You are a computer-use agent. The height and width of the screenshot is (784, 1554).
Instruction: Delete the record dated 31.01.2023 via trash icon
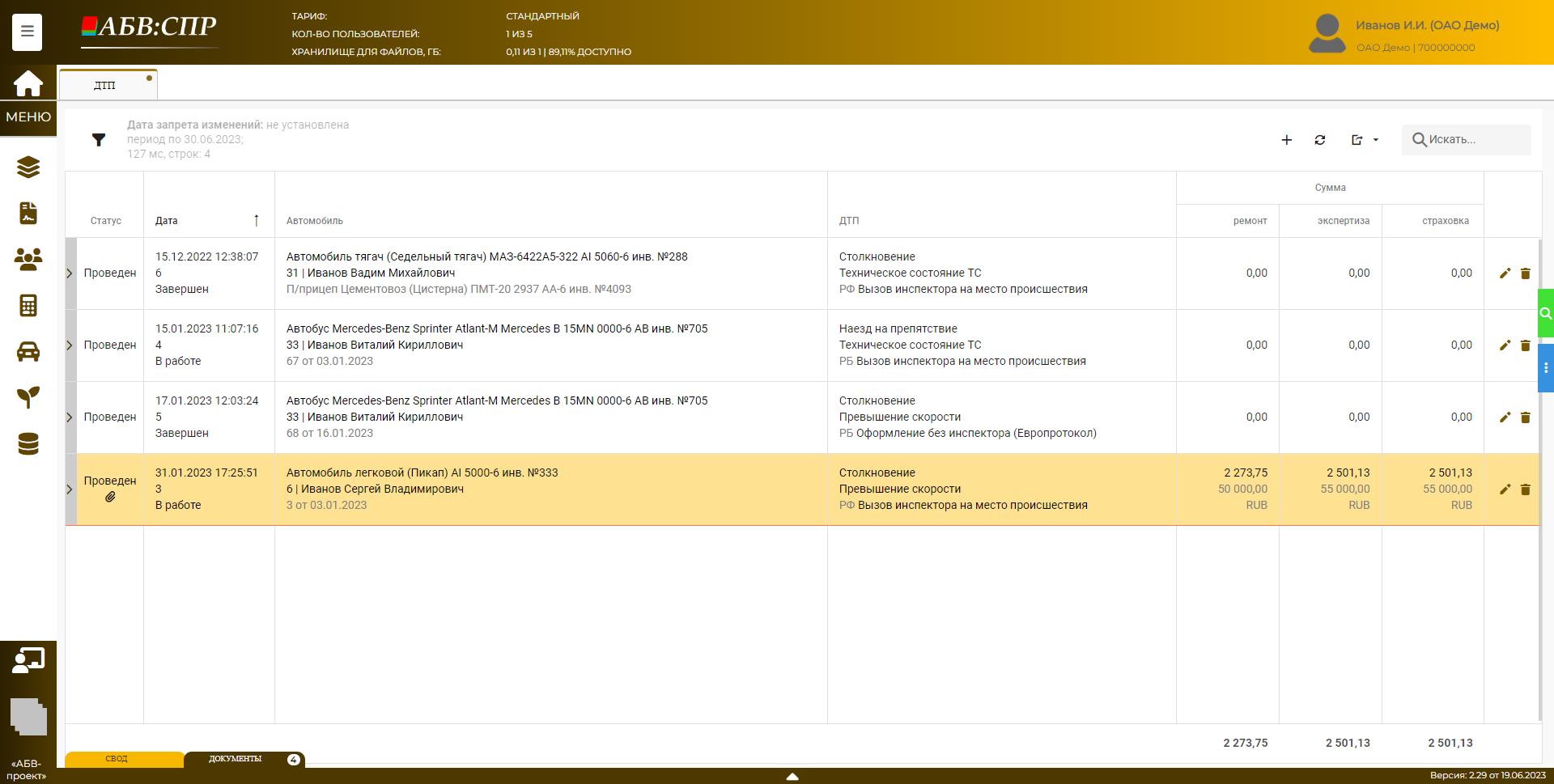1526,489
